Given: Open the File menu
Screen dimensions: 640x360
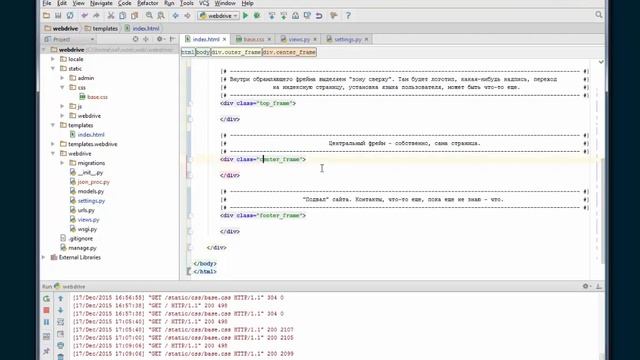Looking at the screenshot, I should (47, 3).
